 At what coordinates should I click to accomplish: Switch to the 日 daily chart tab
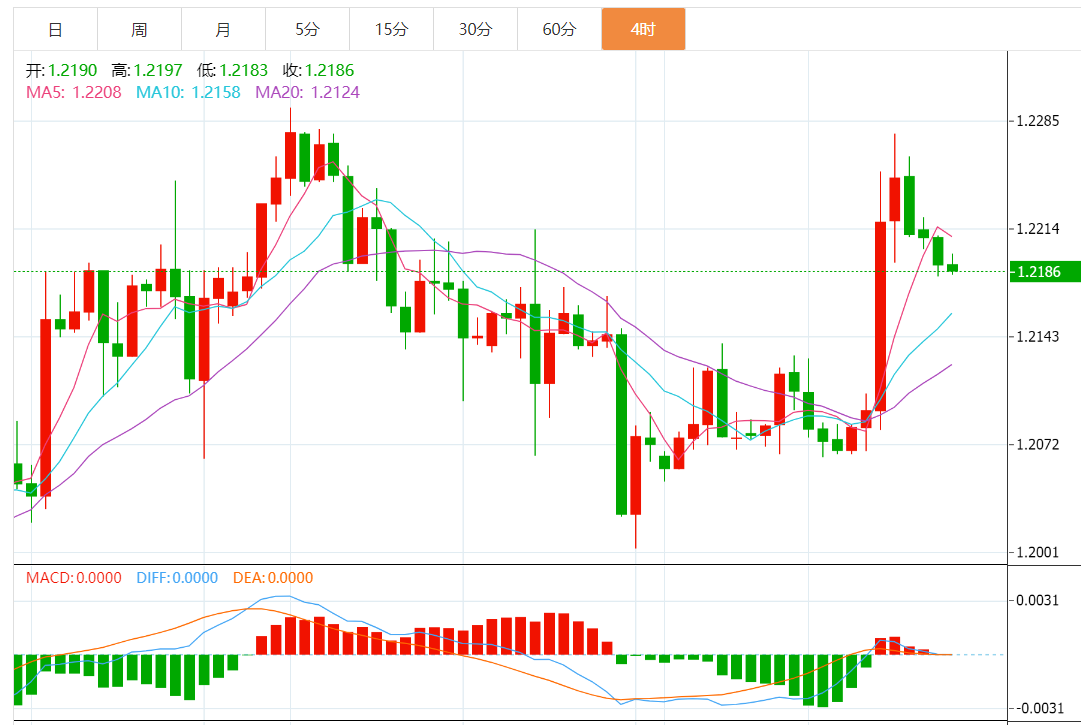coord(56,30)
